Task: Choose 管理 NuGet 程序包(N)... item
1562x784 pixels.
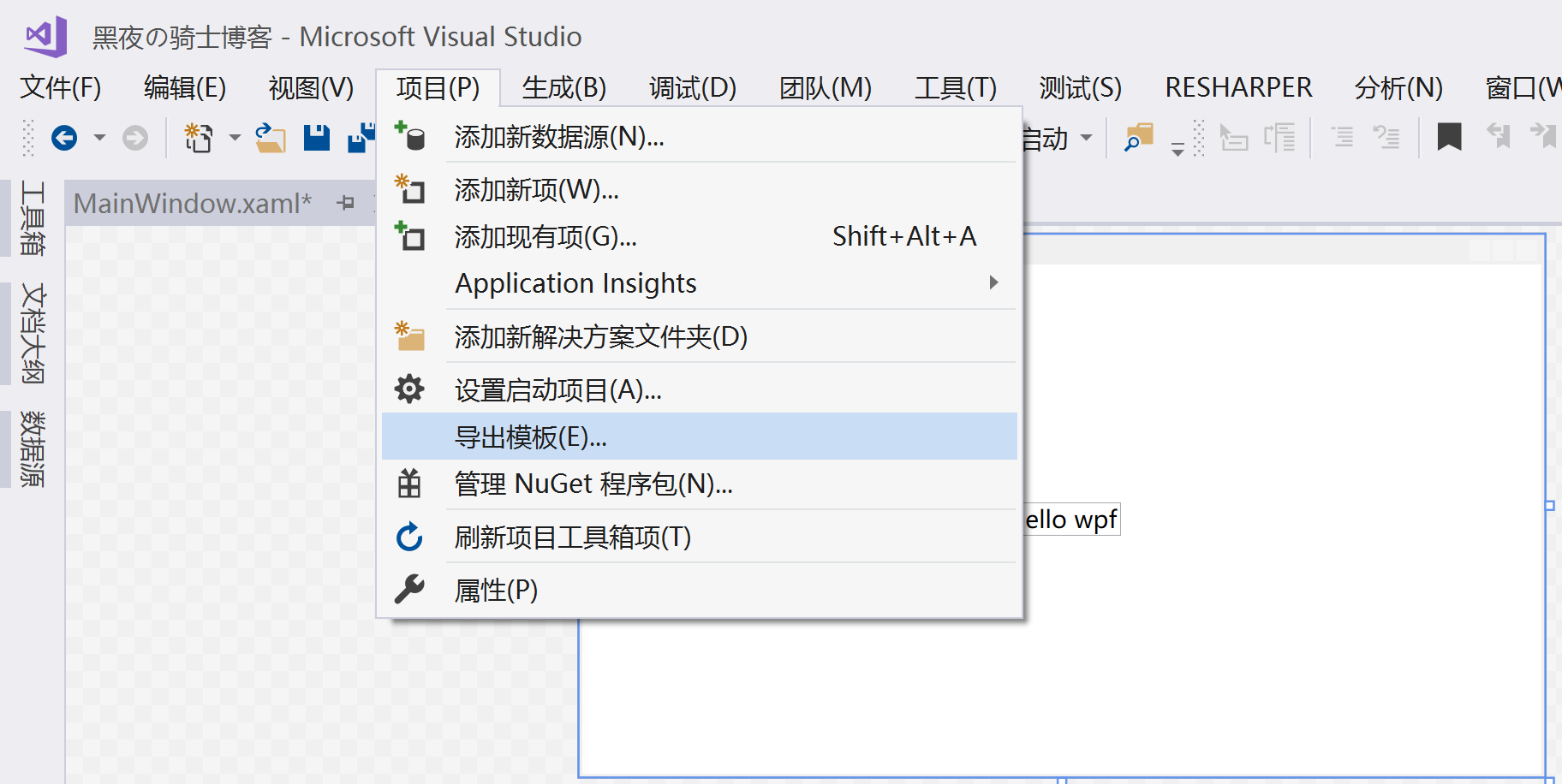Action: coord(700,484)
